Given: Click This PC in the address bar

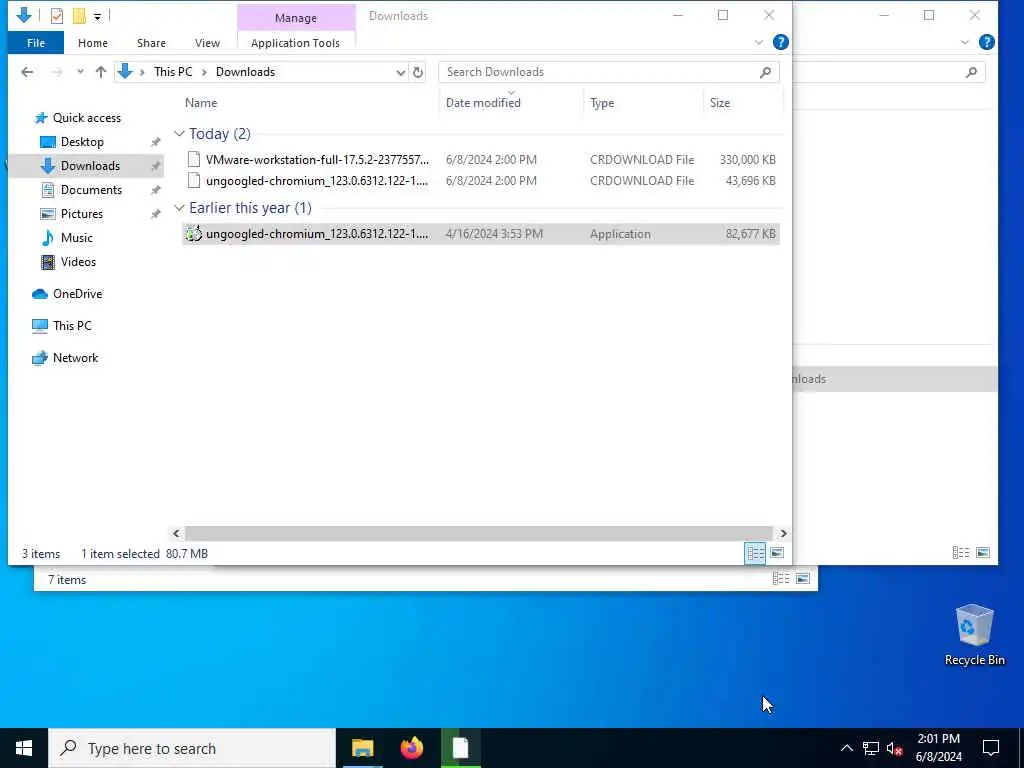Looking at the screenshot, I should tap(173, 72).
